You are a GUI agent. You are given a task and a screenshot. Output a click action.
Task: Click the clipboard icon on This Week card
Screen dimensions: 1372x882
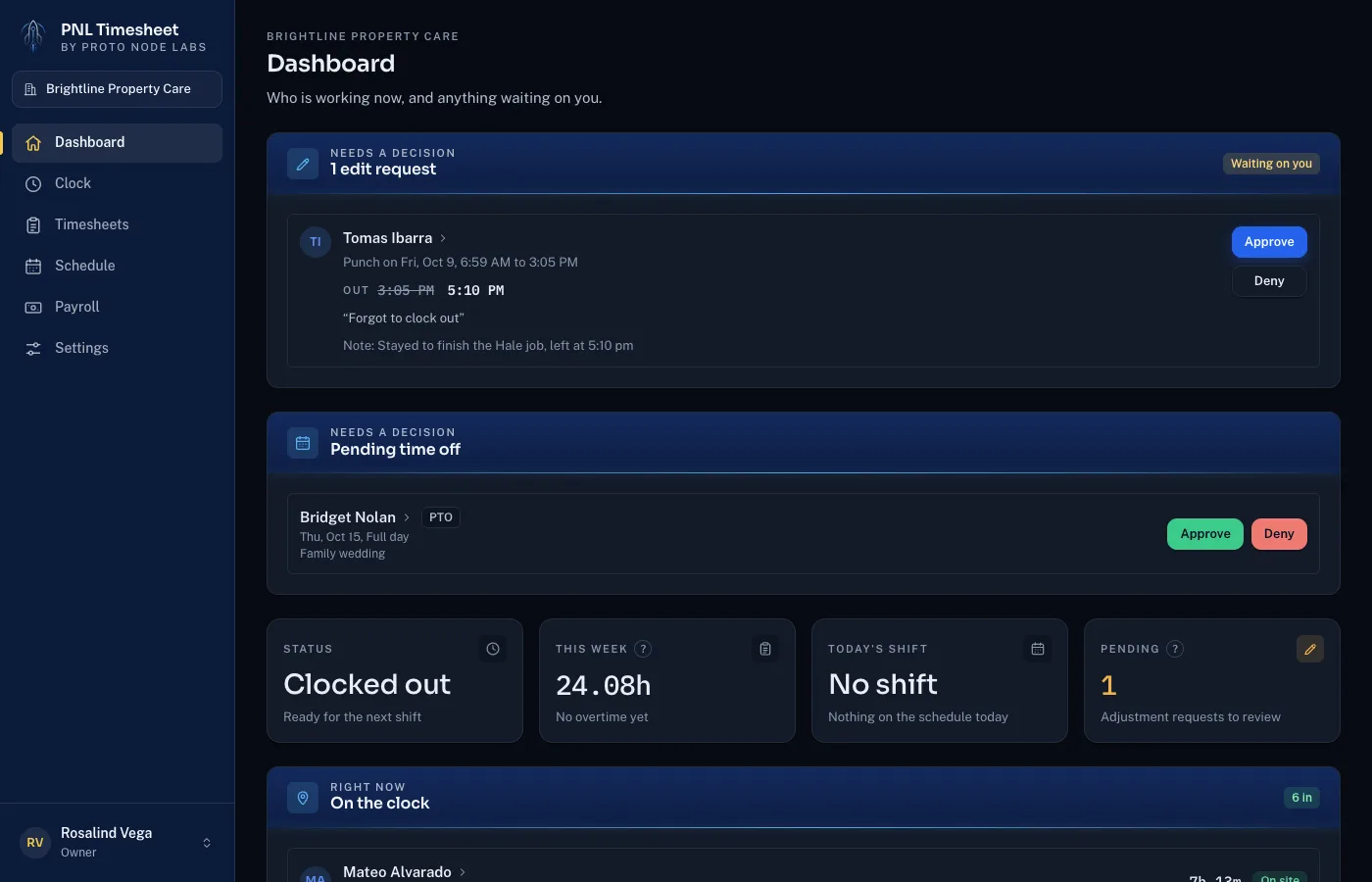(x=765, y=649)
